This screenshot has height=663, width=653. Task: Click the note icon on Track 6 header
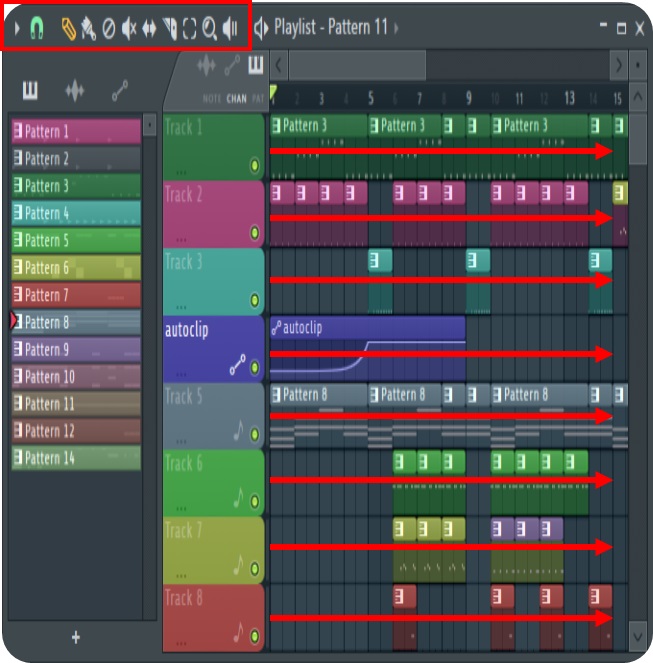(239, 498)
